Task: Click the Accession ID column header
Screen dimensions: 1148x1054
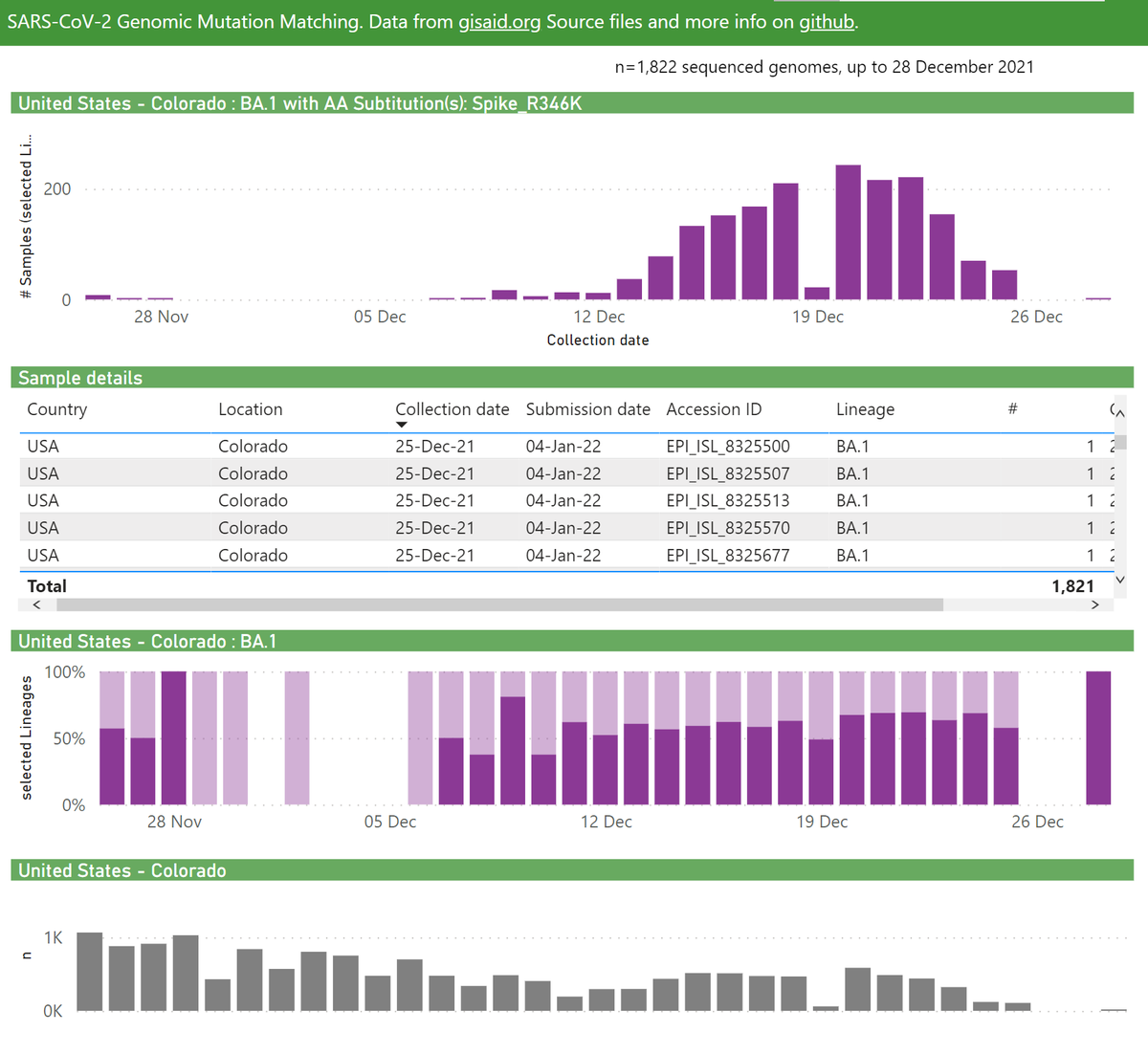Action: point(714,409)
